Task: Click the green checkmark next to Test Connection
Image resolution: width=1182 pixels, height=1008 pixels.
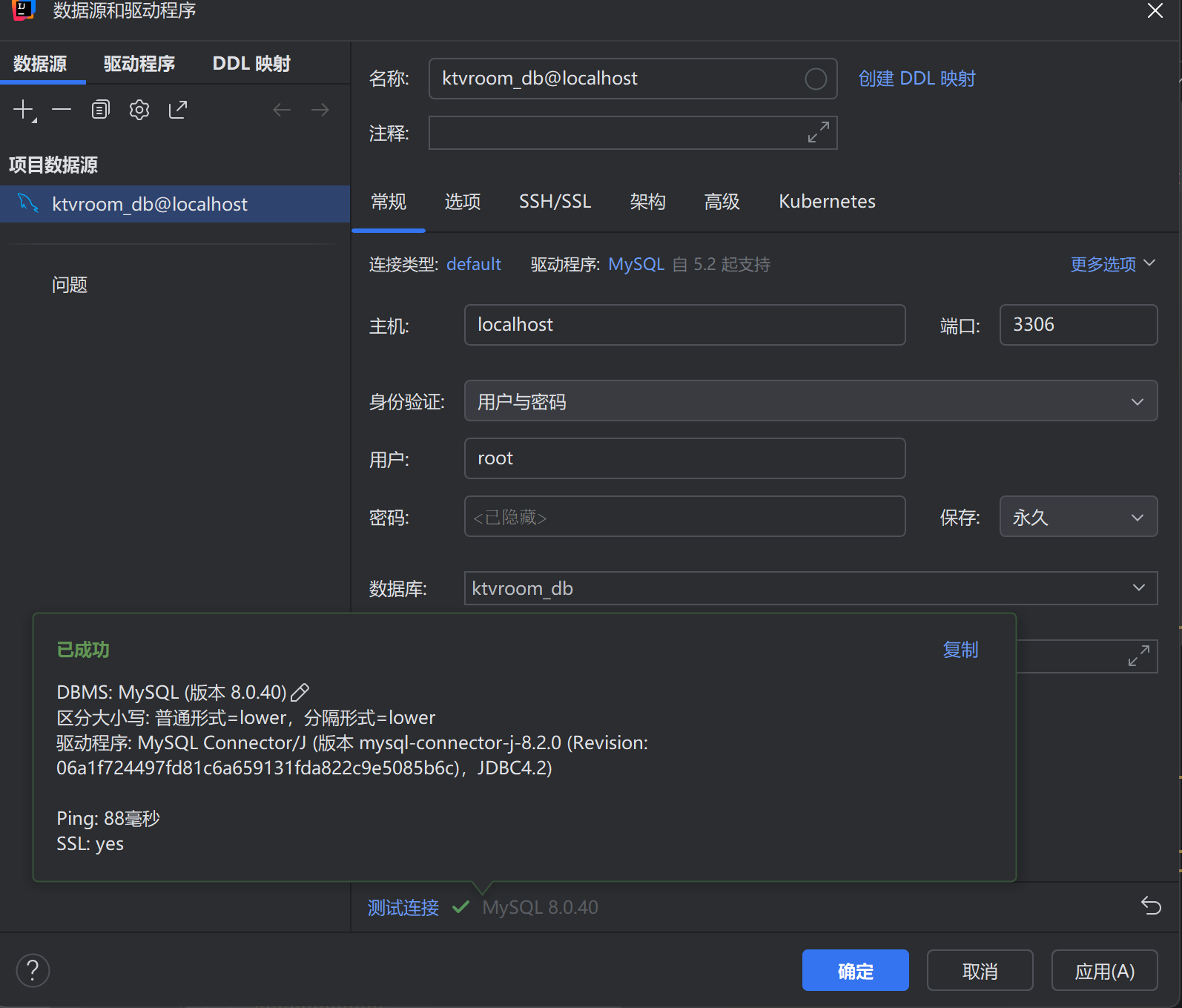Action: tap(460, 906)
